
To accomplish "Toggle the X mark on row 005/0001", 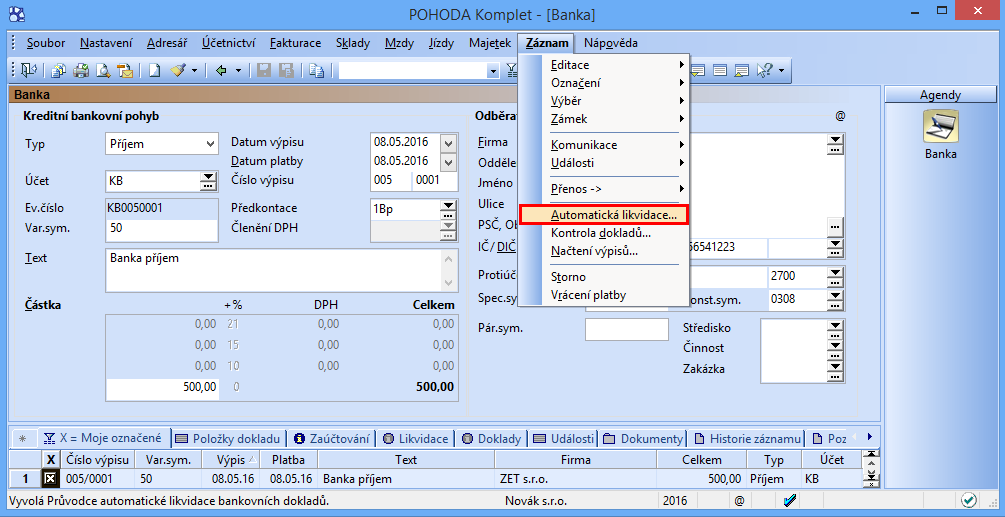I will pos(50,479).
